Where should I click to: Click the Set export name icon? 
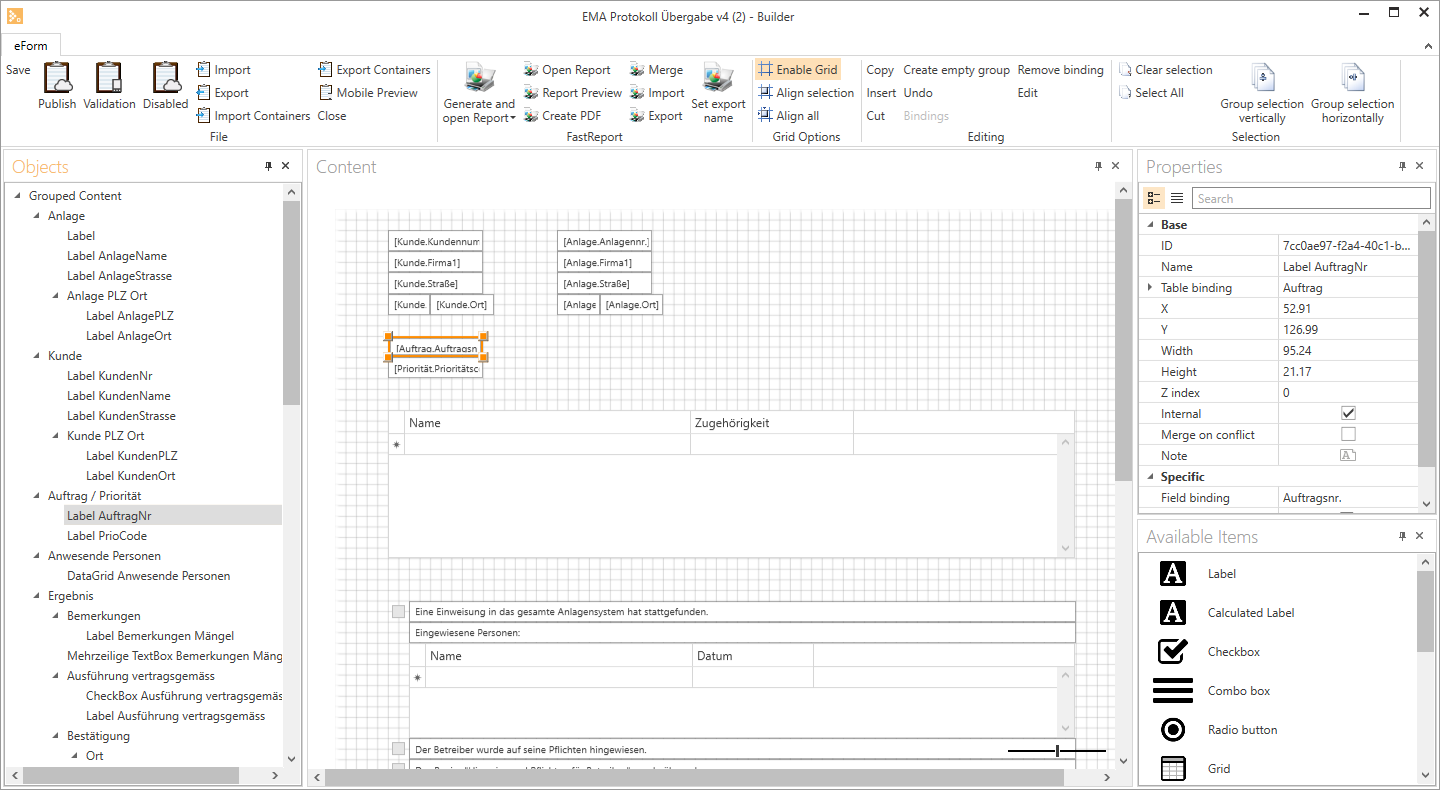click(718, 79)
